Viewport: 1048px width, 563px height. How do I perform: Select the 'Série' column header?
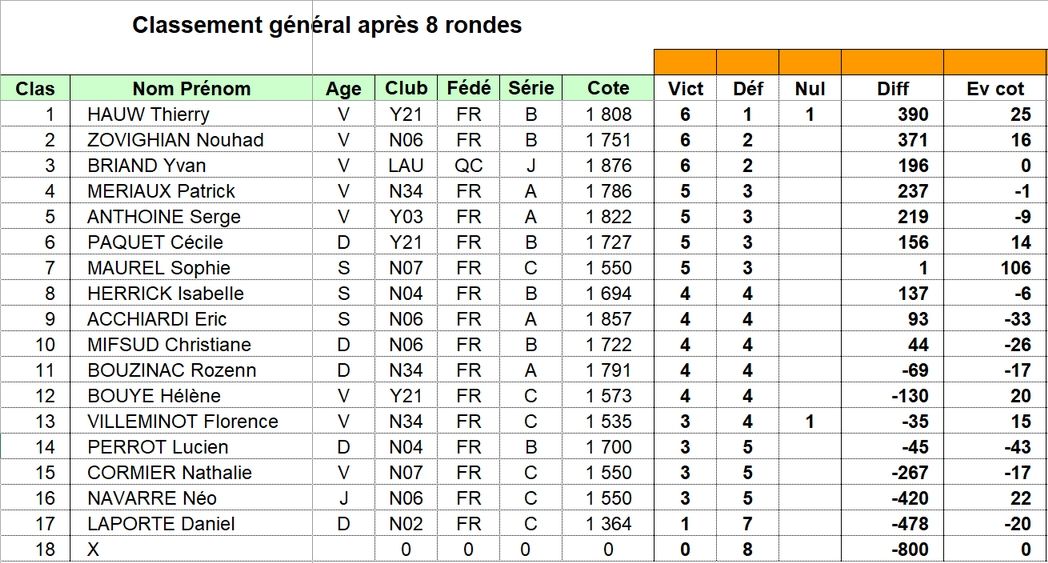point(531,88)
